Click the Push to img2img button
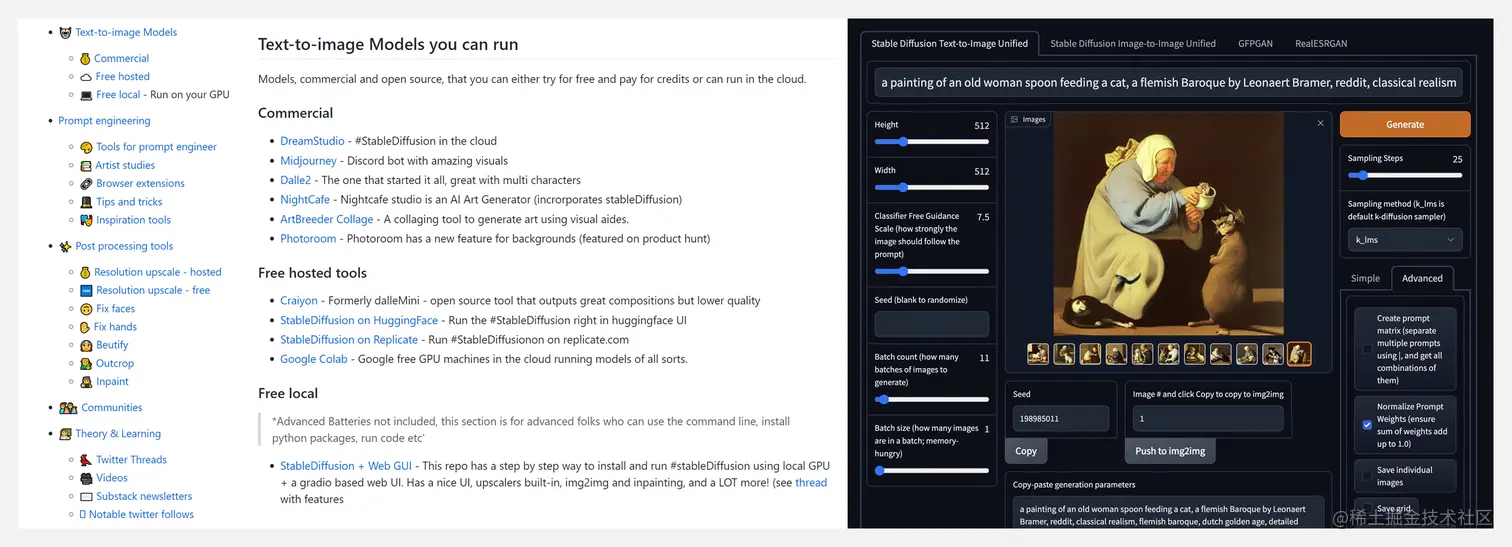Viewport: 1512px width, 547px height. click(1170, 451)
